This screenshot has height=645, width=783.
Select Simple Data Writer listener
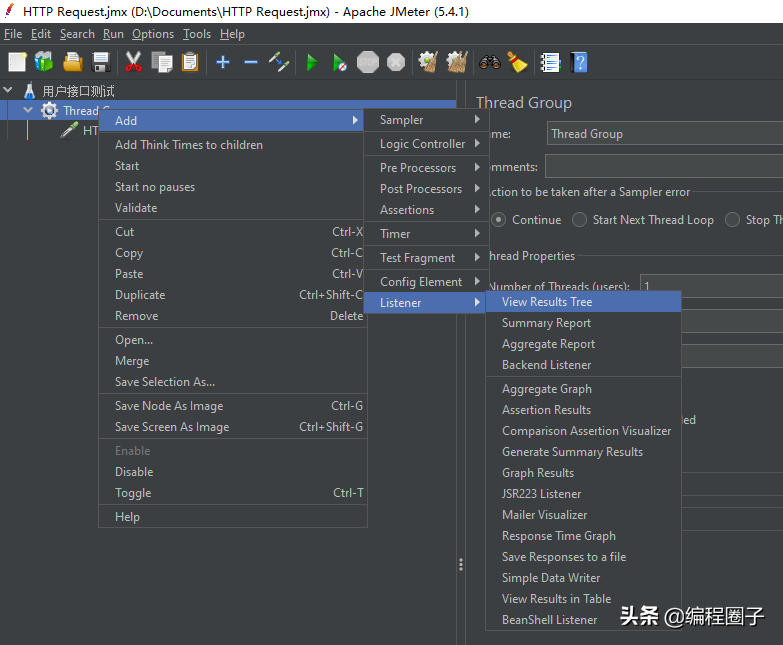tap(583, 578)
